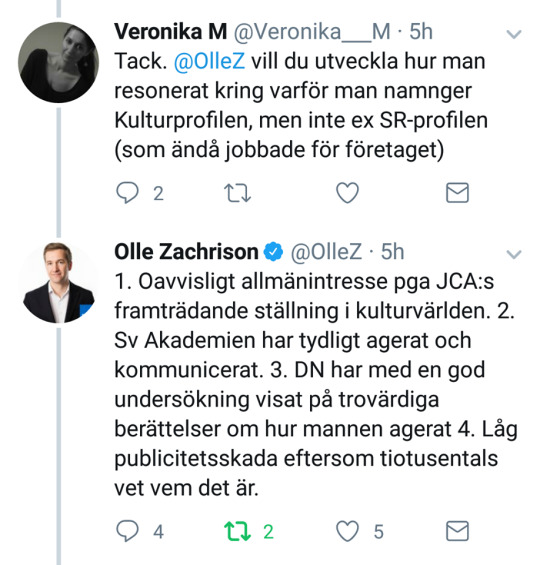Open Olle Zachrison display name link
This screenshot has height=565, width=540.
186,252
